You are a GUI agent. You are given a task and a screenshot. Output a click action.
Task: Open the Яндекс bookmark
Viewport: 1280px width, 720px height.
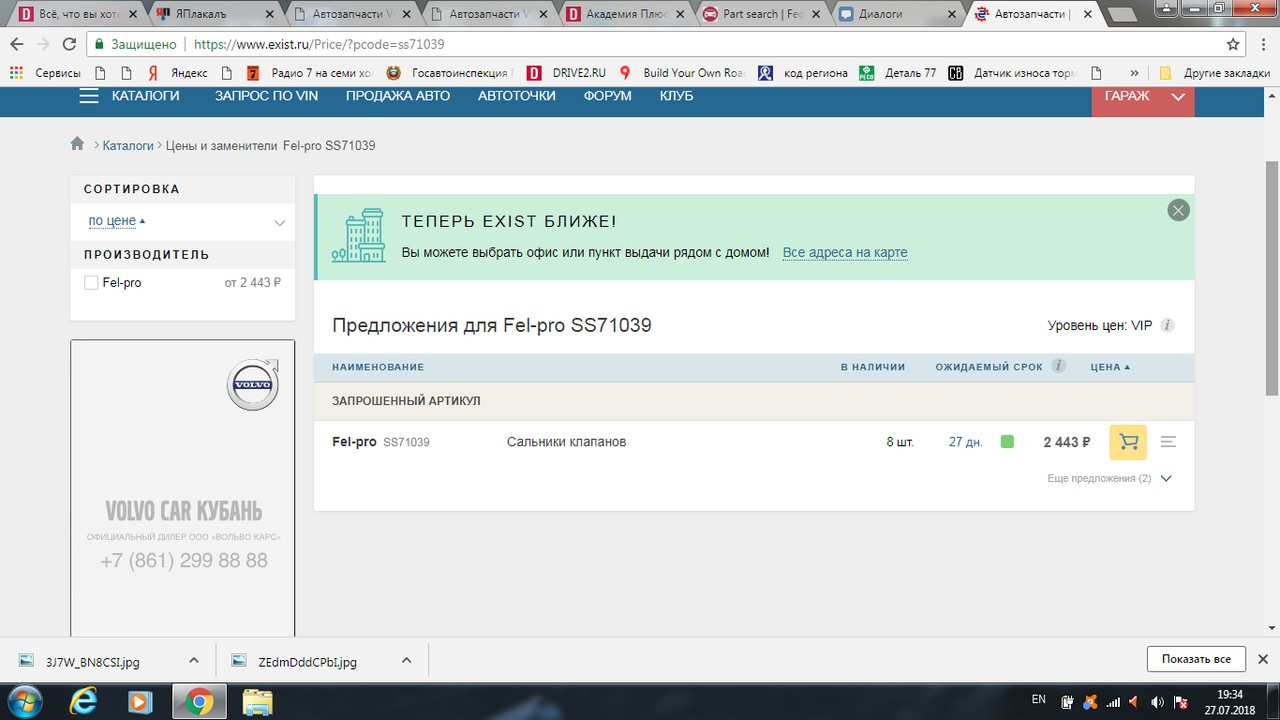pos(178,73)
